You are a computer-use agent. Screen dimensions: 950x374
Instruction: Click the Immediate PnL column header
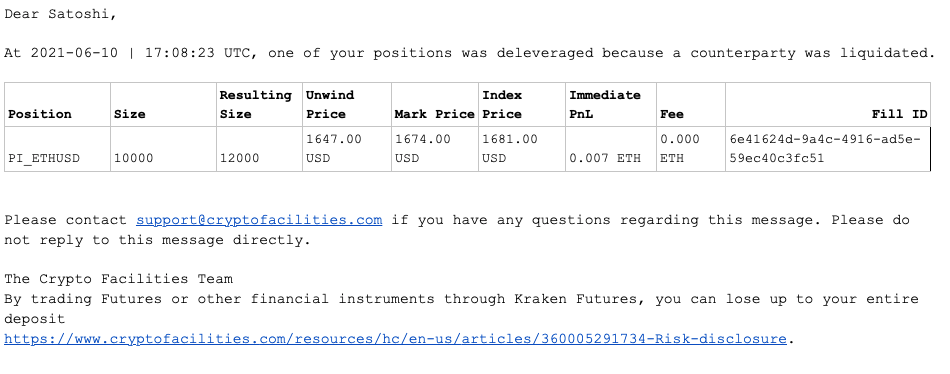pyautogui.click(x=605, y=105)
